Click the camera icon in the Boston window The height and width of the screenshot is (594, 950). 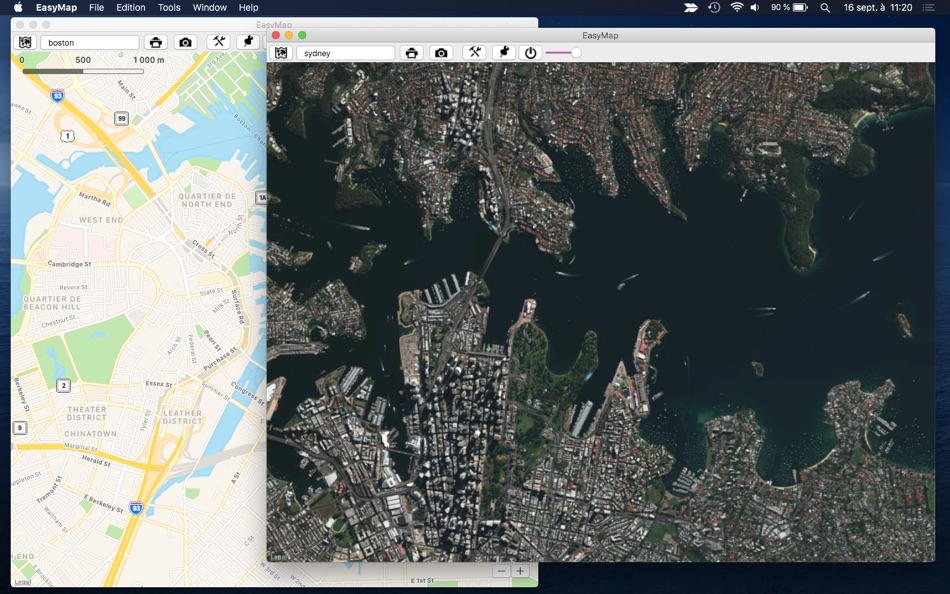[185, 42]
